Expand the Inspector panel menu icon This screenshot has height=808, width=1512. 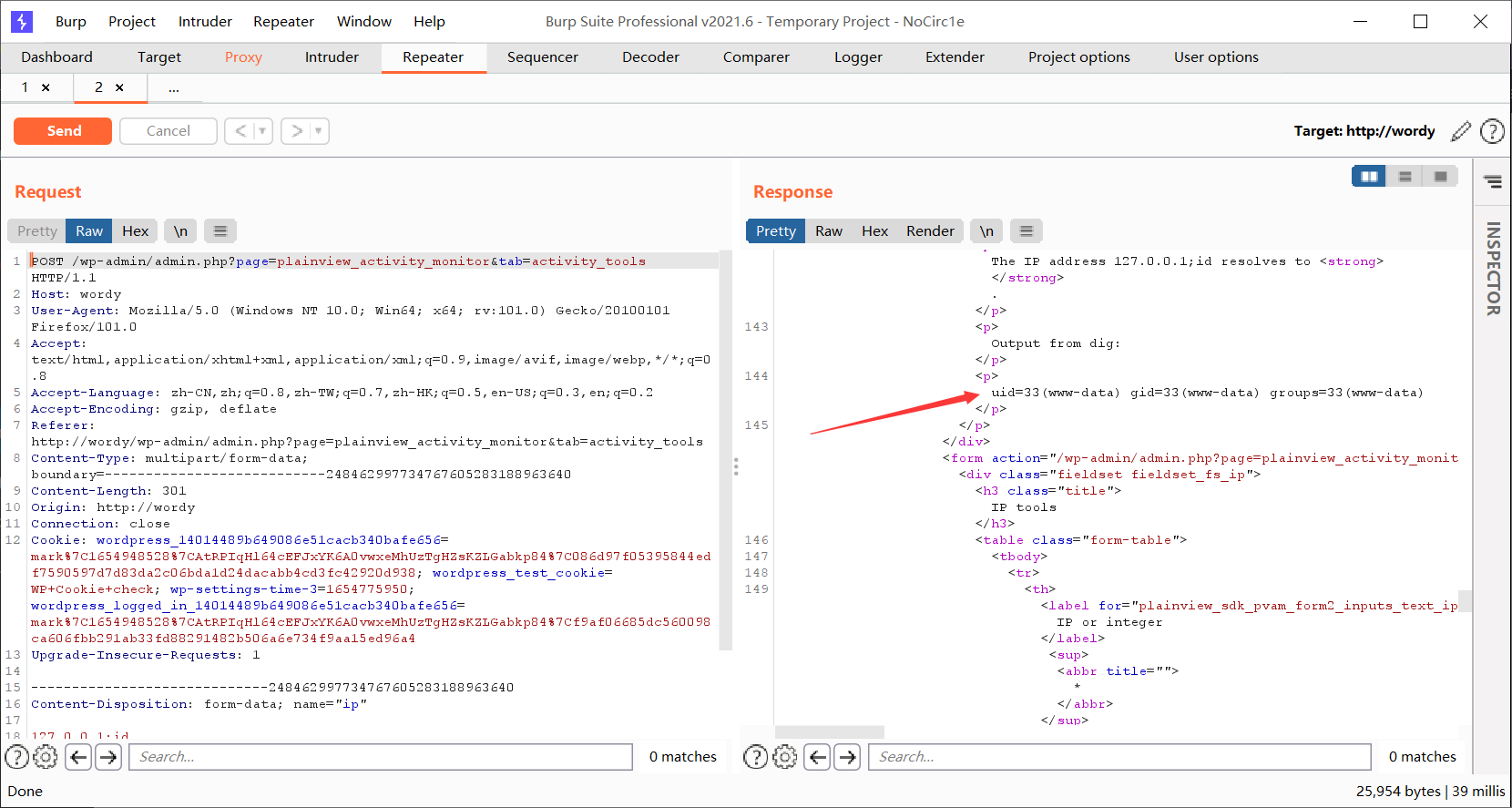1493,182
